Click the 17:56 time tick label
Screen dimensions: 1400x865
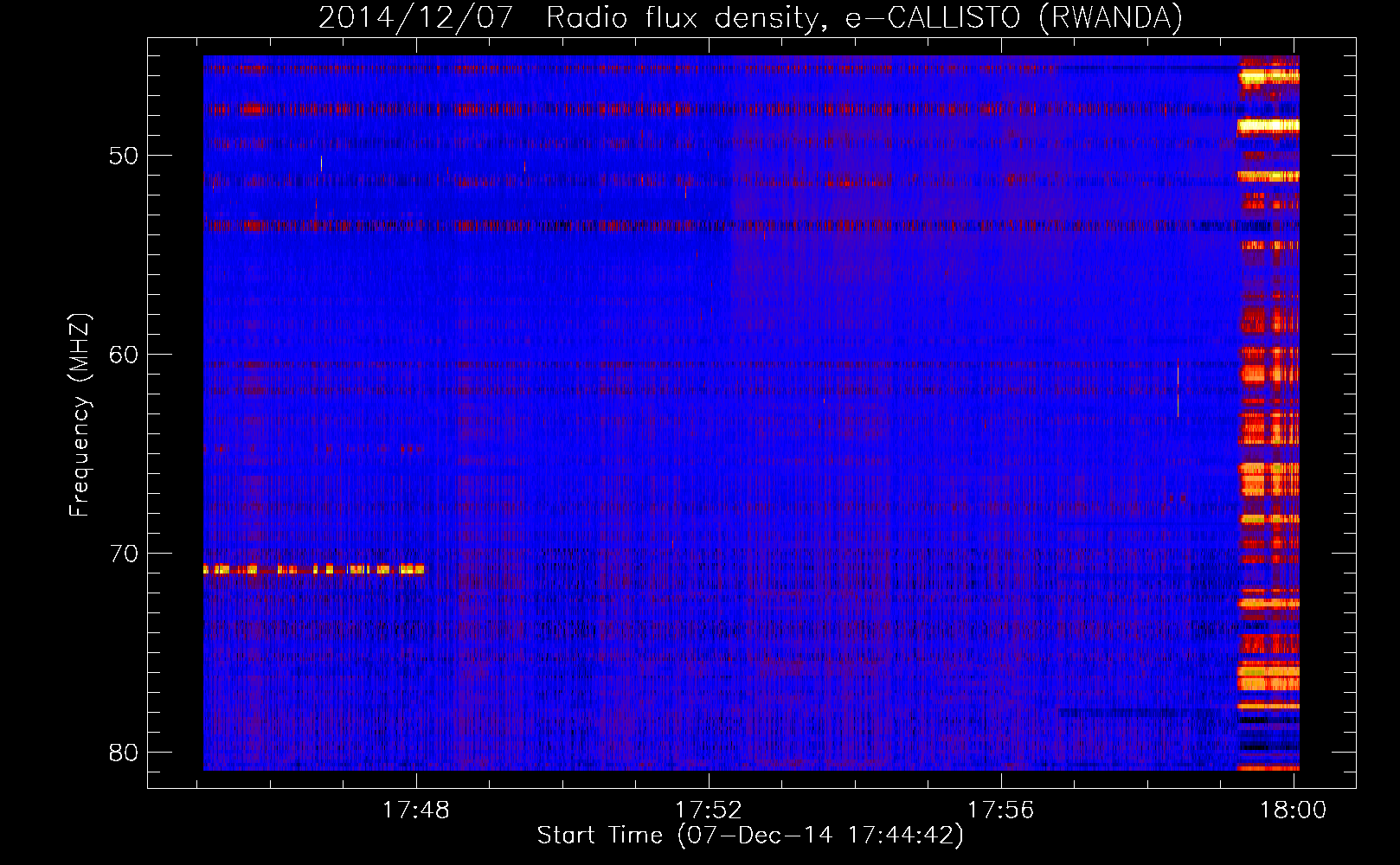[x=1001, y=811]
